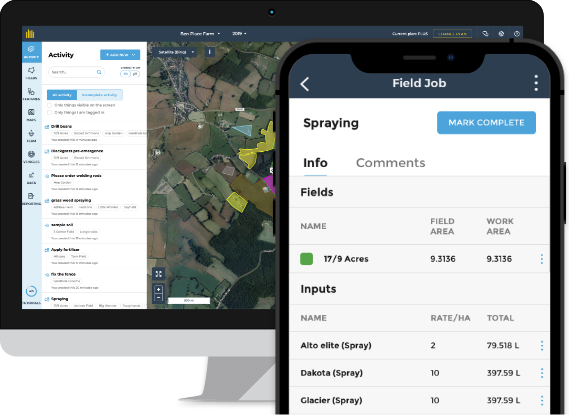Zoom in on the map
Screen dimensions: 569x415
tap(159, 289)
